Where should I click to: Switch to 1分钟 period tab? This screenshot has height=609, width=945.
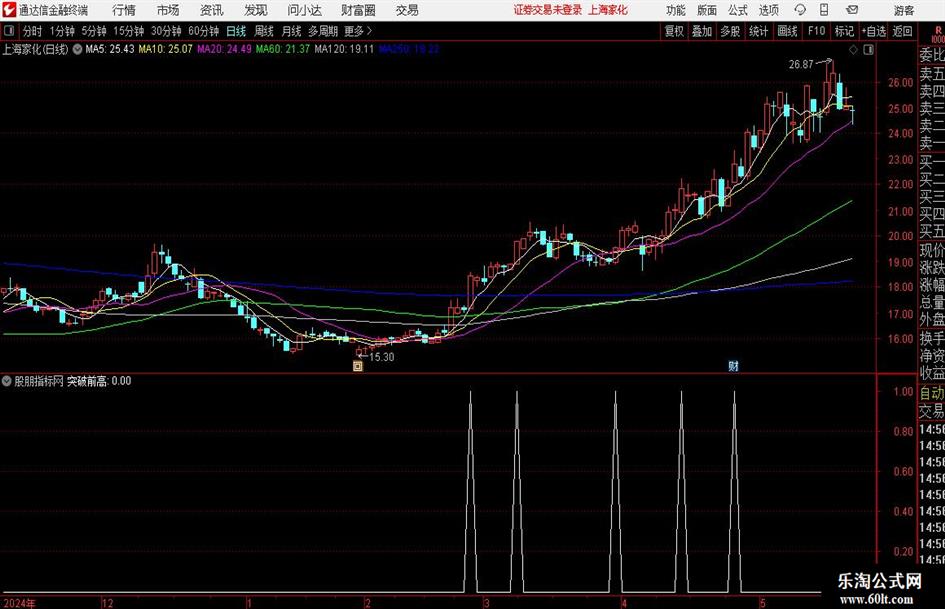pyautogui.click(x=61, y=31)
